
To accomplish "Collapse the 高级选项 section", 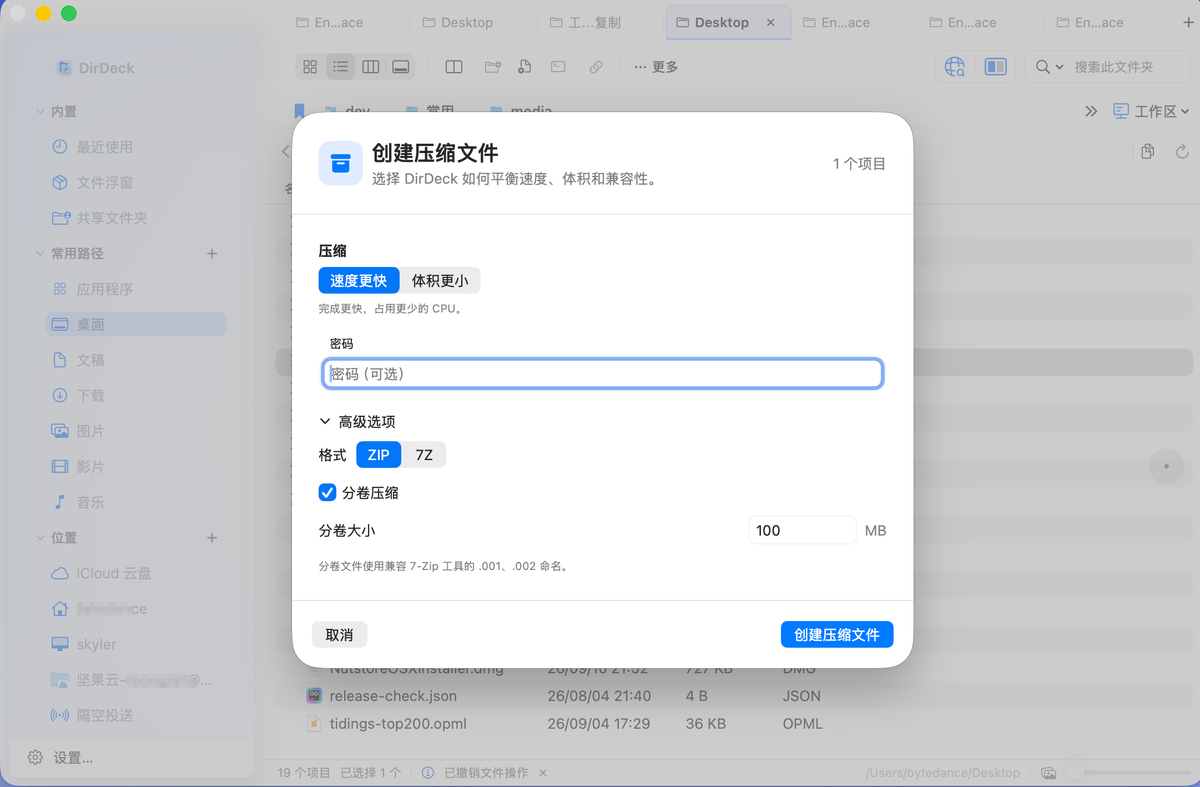I will 326,422.
